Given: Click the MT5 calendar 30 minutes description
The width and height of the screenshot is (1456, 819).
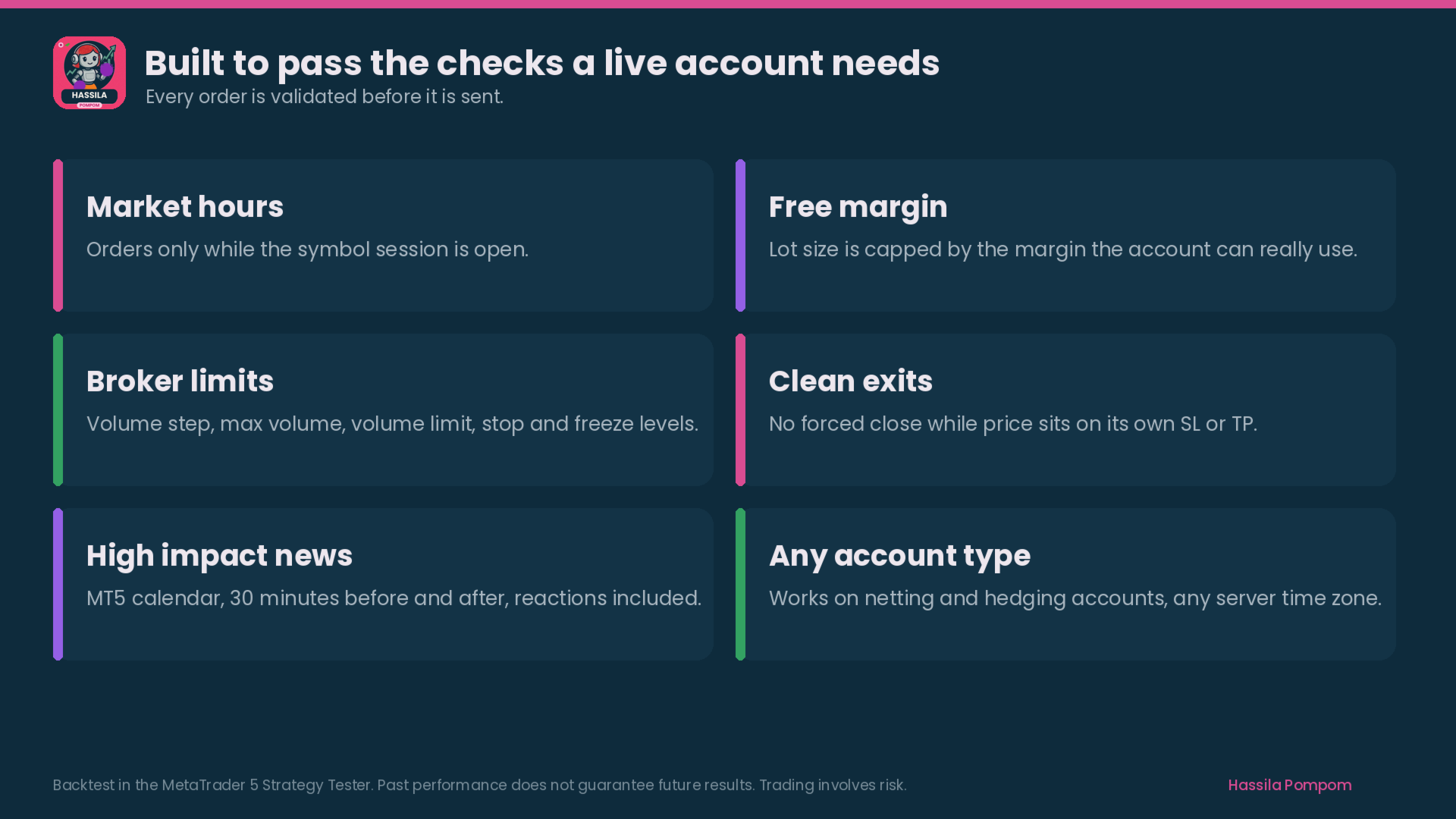Looking at the screenshot, I should 394,598.
